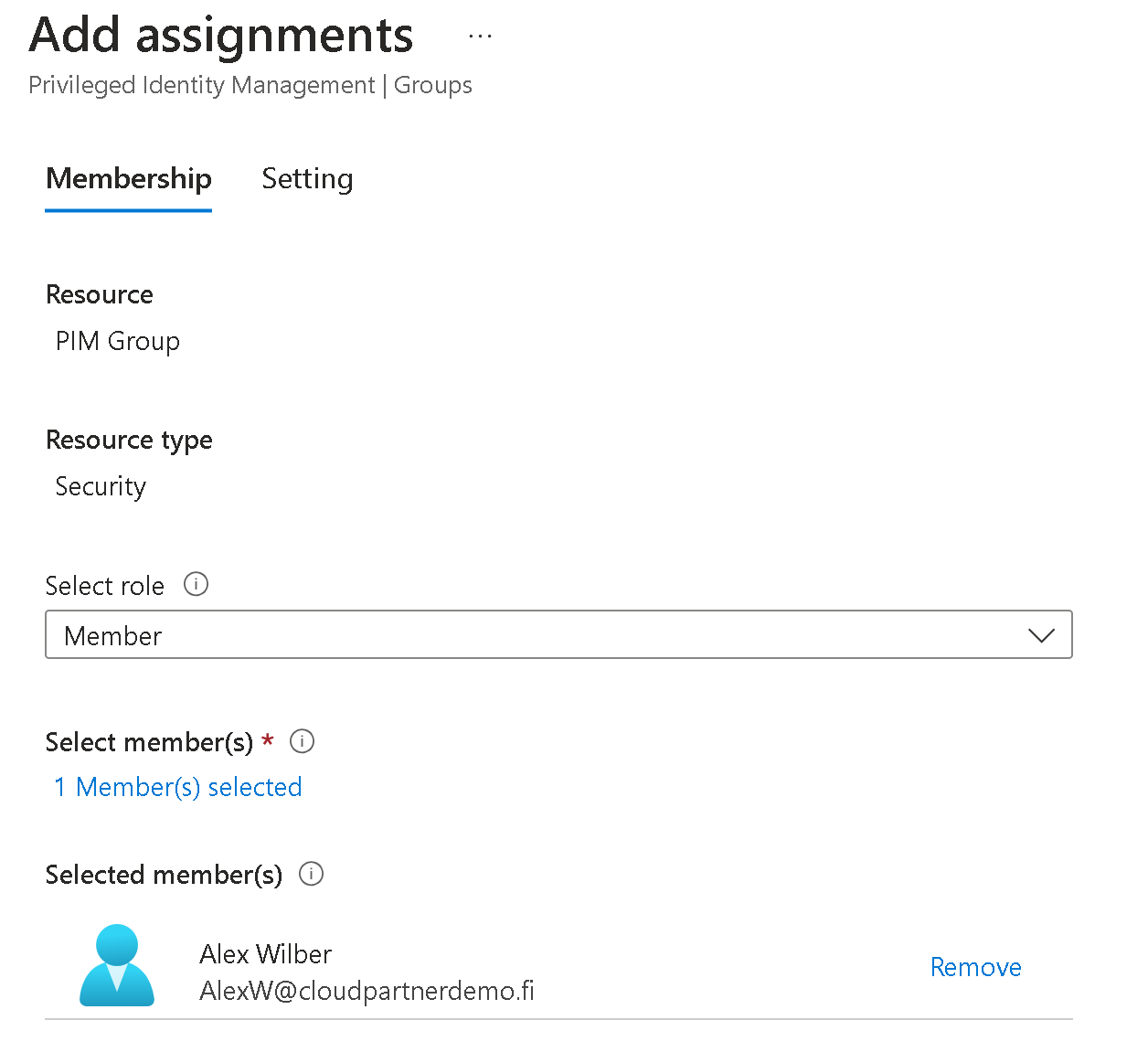The image size is (1148, 1052).
Task: Click Privileged Identity Management | Groups subtitle
Action: tap(250, 85)
